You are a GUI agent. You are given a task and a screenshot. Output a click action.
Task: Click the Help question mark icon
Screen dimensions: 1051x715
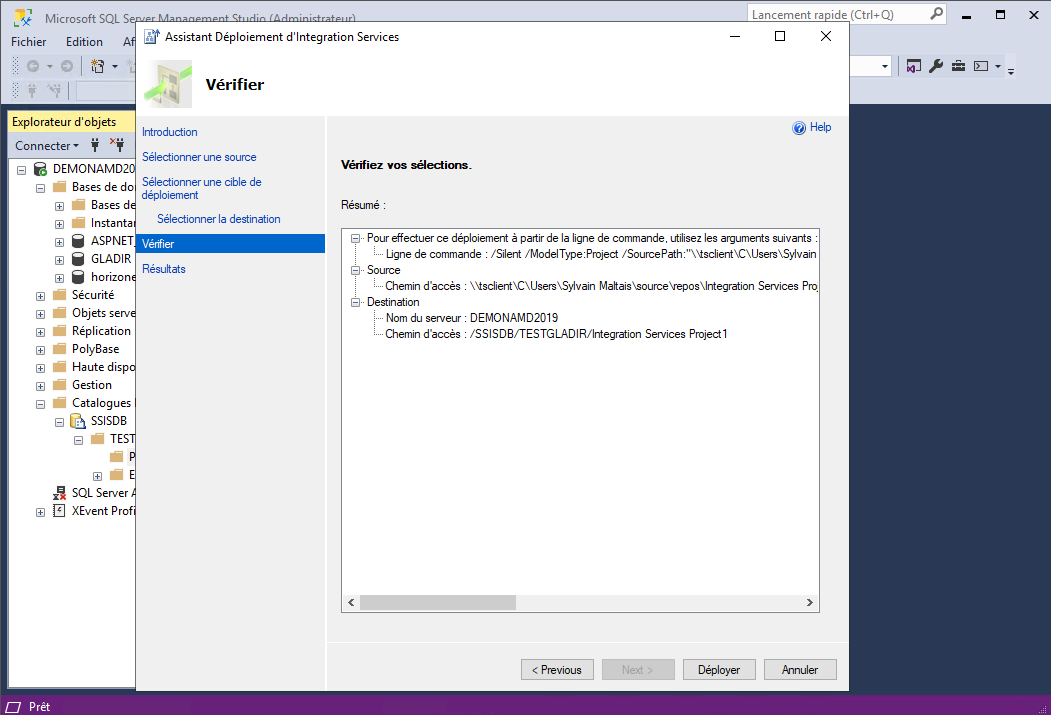(799, 128)
